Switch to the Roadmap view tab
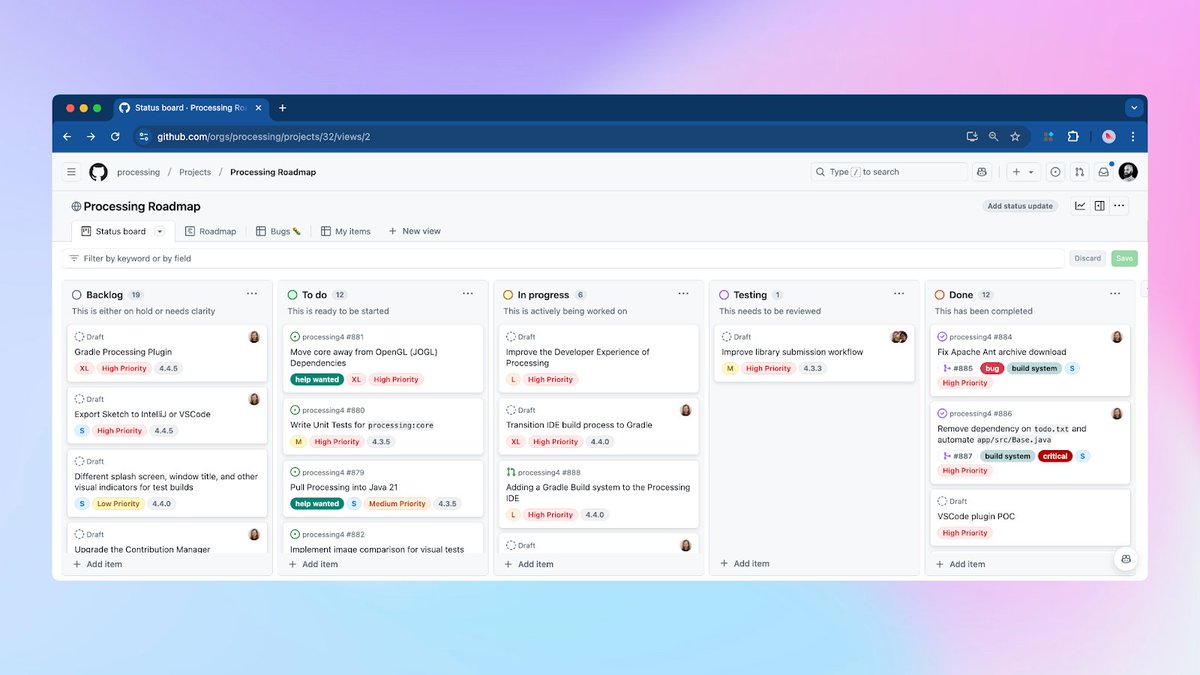The image size is (1200, 675). tap(210, 231)
